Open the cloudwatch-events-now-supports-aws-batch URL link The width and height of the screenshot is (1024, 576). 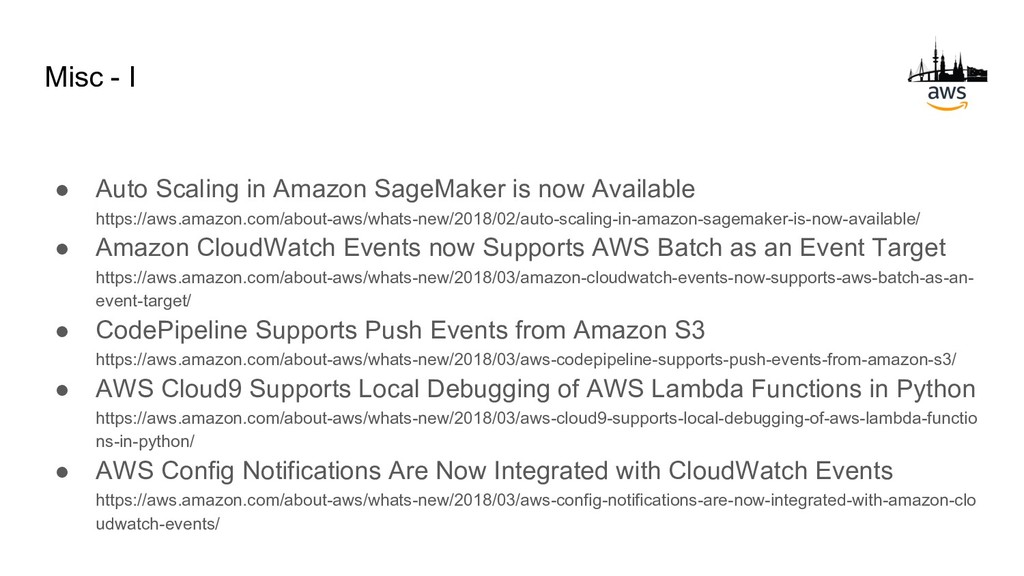534,289
